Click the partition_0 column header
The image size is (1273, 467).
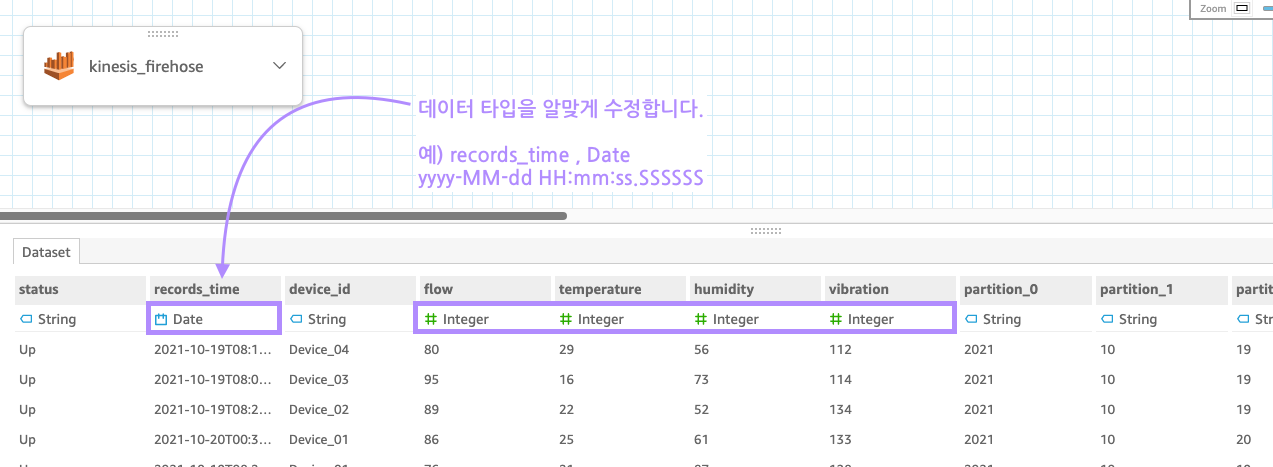pos(1026,289)
